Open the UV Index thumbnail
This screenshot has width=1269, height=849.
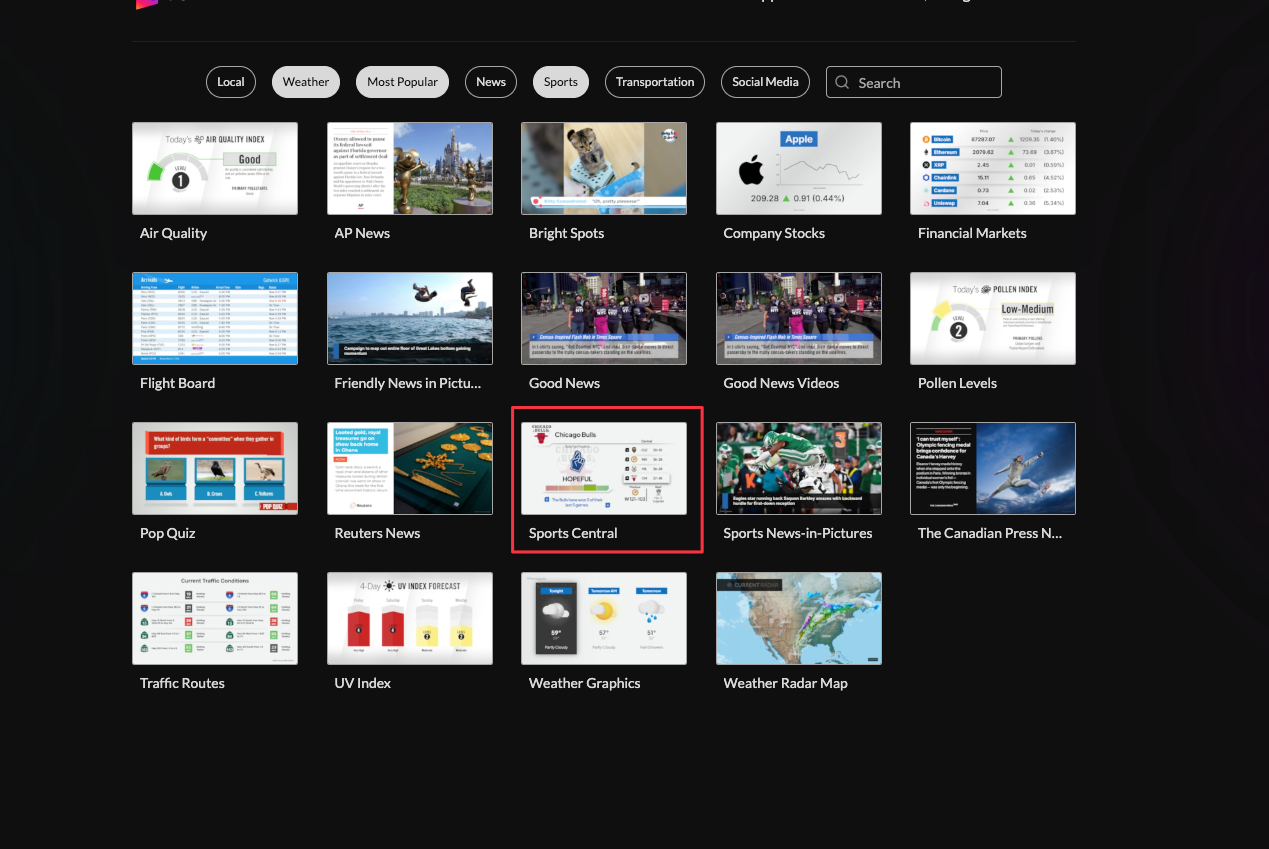410,618
